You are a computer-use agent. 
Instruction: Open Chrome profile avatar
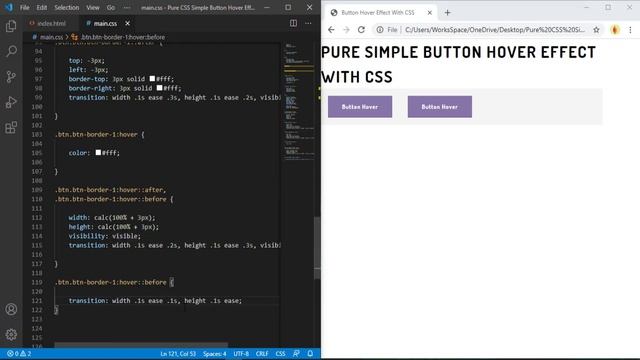(x=615, y=30)
